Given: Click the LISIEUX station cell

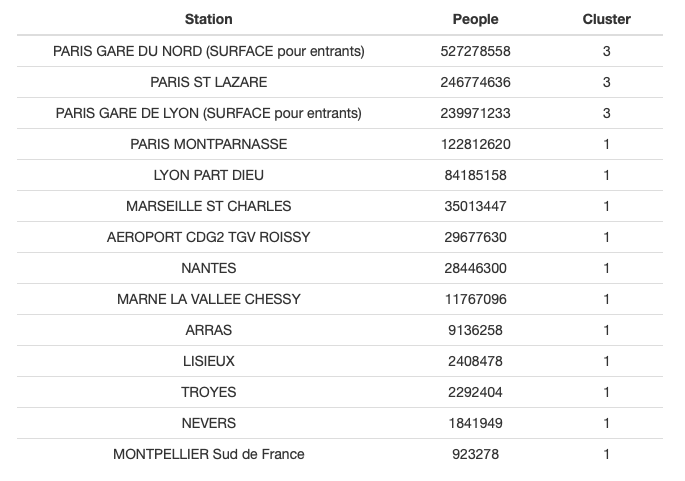Looking at the screenshot, I should (x=208, y=361).
